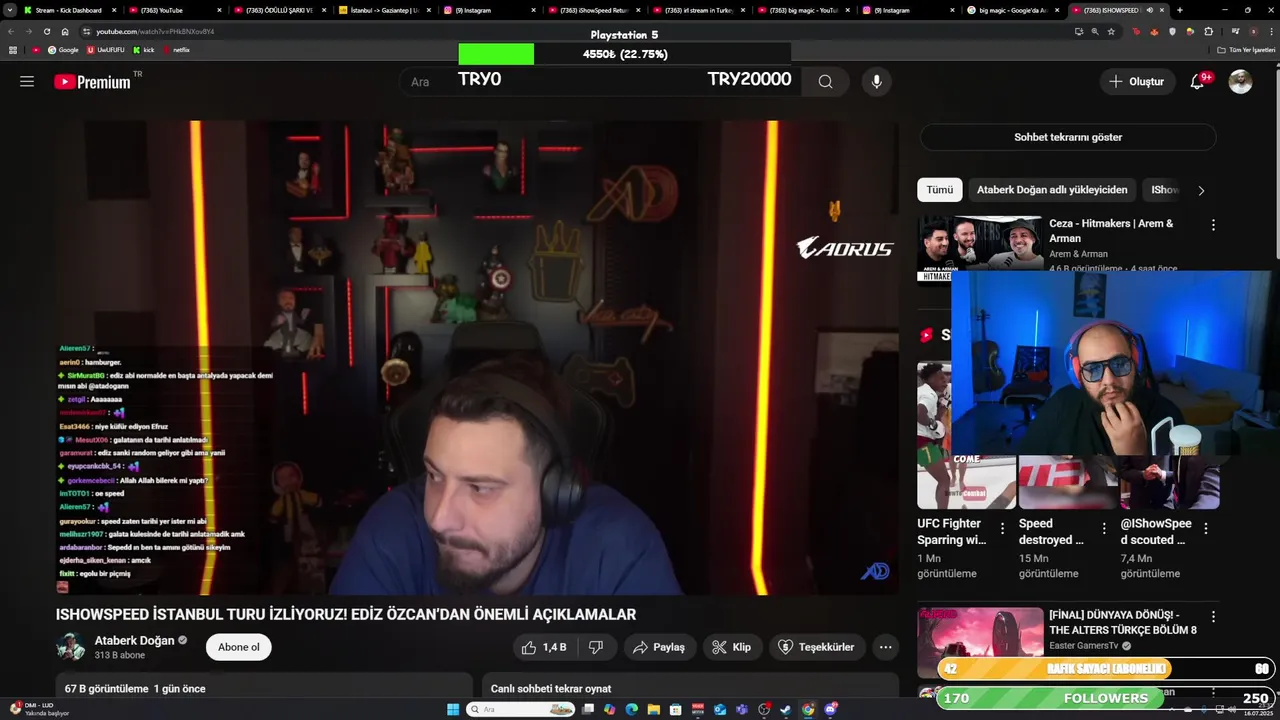Open the shield extension icon
Screen dimensions: 1280x720
[x=1172, y=31]
